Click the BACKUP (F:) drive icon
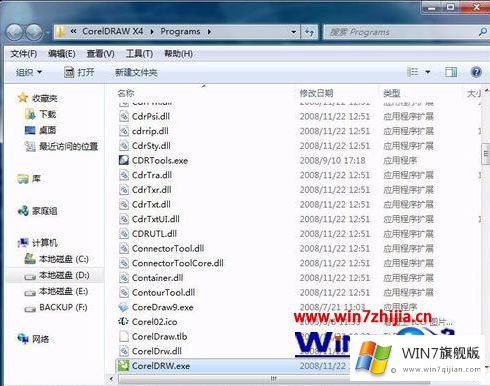Viewport: 490px width, 386px height. 30,308
